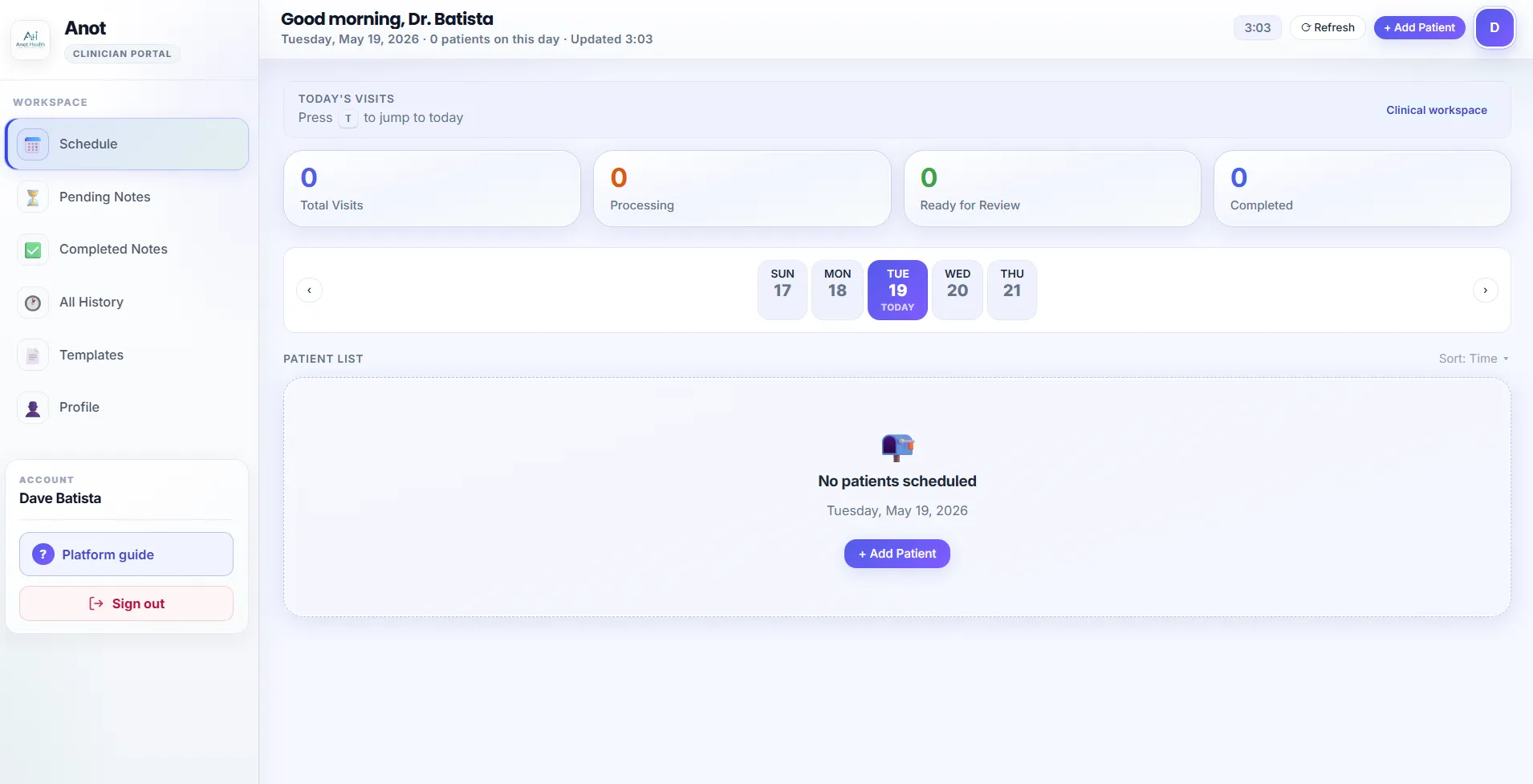Screen dimensions: 1533x784
Task: Click the Total Visits stat card
Action: pos(432,189)
